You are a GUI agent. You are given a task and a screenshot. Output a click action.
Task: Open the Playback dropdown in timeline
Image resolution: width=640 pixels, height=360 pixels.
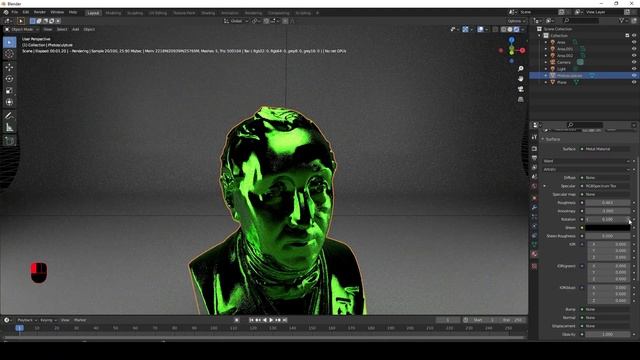coord(27,320)
